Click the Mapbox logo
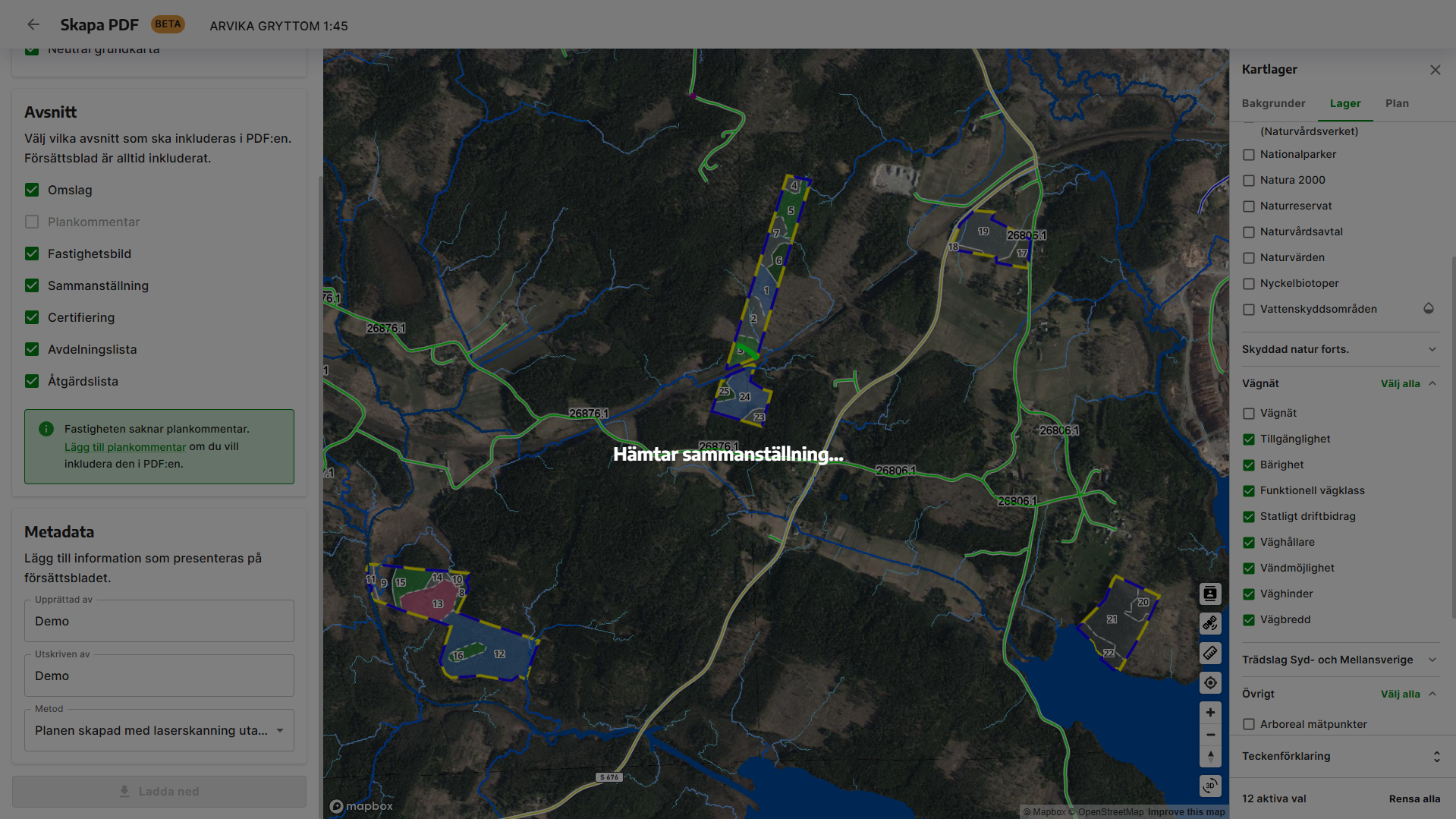Screen dimensions: 1456x819 pyautogui.click(x=361, y=806)
